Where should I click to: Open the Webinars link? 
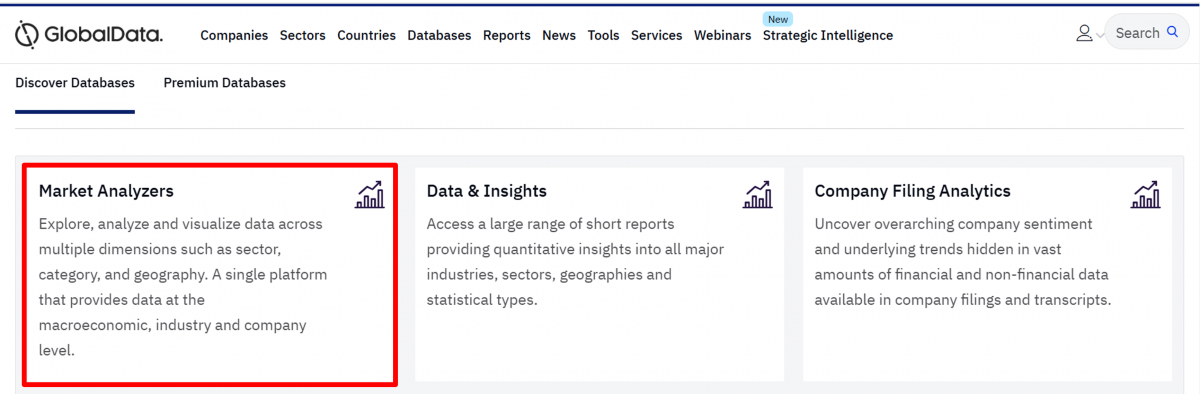click(722, 35)
